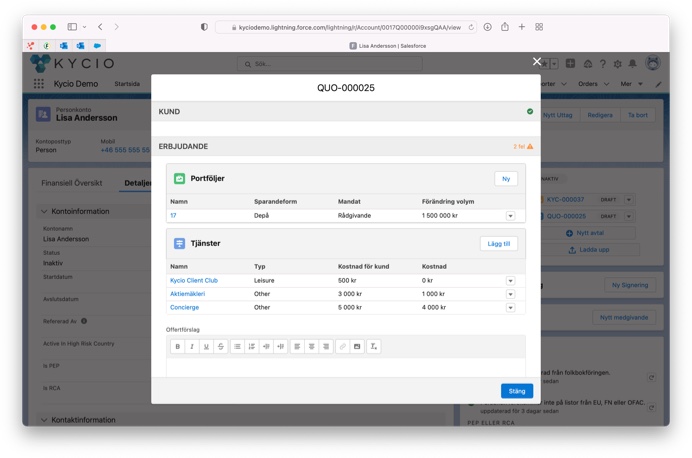Screen dimensions: 692x458
Task: Click Redigera button on account
Action: click(x=600, y=115)
